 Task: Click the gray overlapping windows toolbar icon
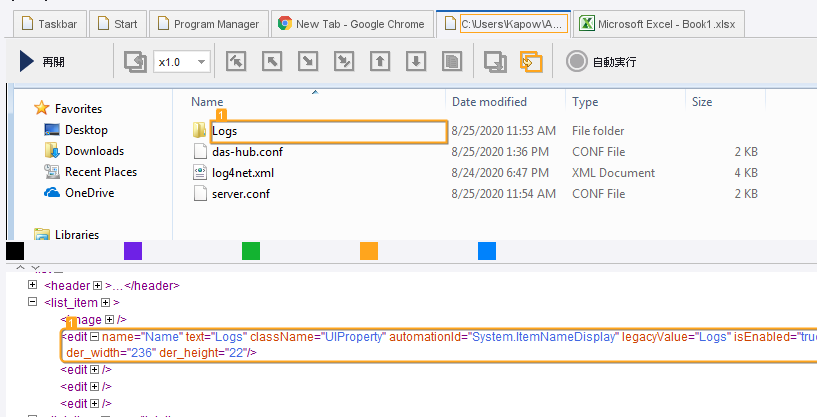[495, 62]
